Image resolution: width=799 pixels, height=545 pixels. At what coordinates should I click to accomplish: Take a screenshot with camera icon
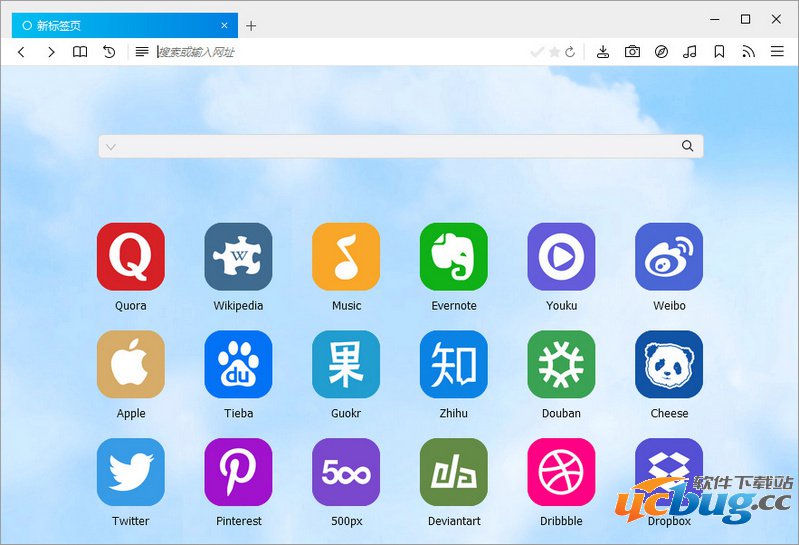632,51
